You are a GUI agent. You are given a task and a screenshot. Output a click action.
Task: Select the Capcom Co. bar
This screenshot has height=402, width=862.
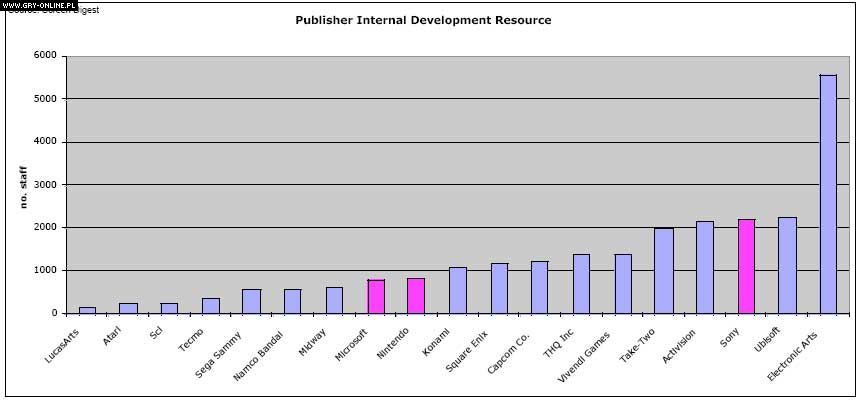click(x=540, y=287)
